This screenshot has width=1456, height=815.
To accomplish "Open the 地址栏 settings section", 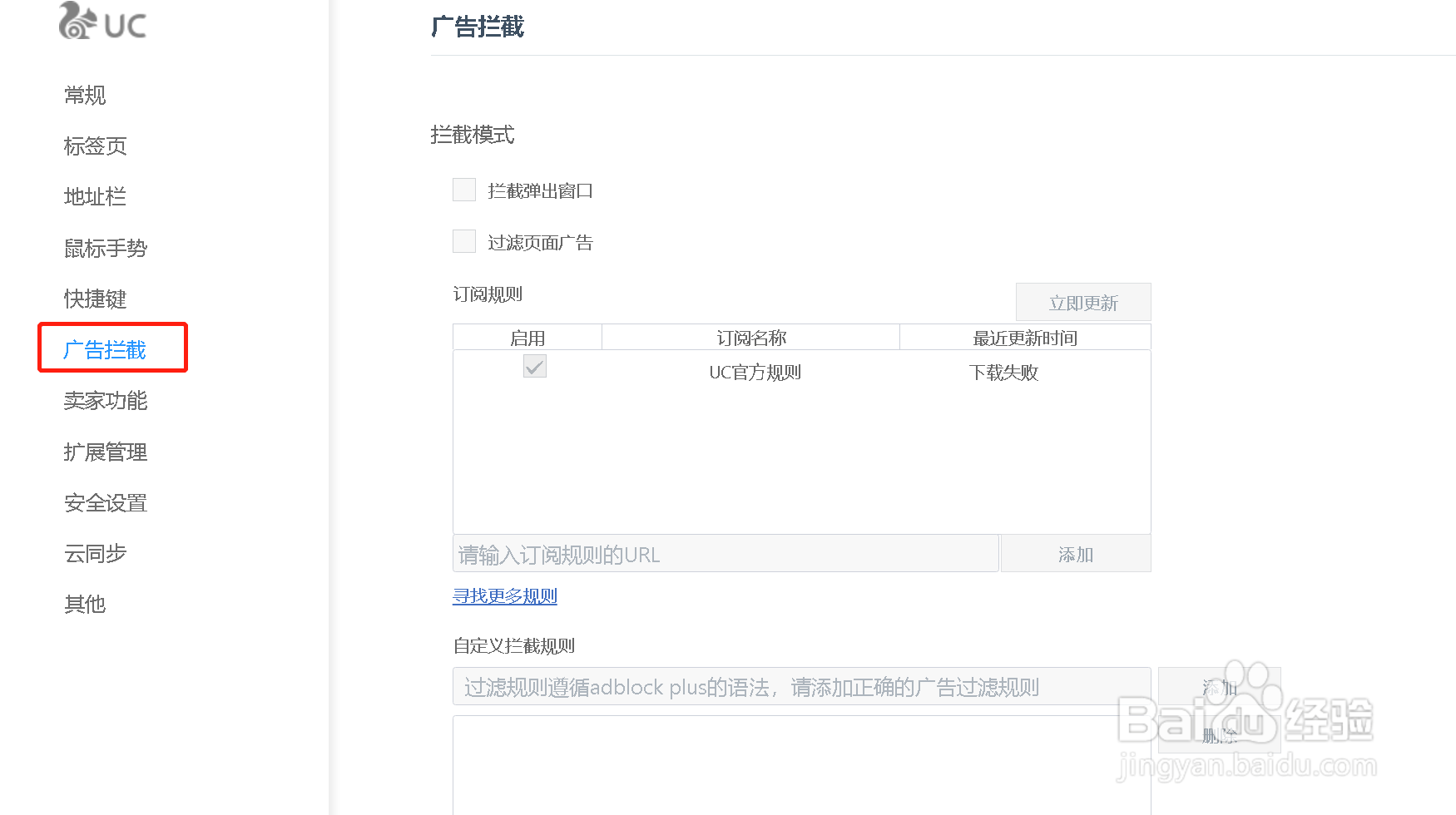I will (94, 197).
